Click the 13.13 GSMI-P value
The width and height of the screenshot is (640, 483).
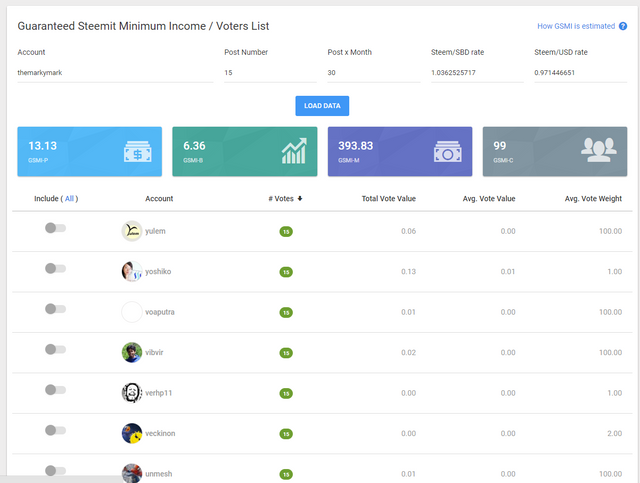tap(42, 146)
